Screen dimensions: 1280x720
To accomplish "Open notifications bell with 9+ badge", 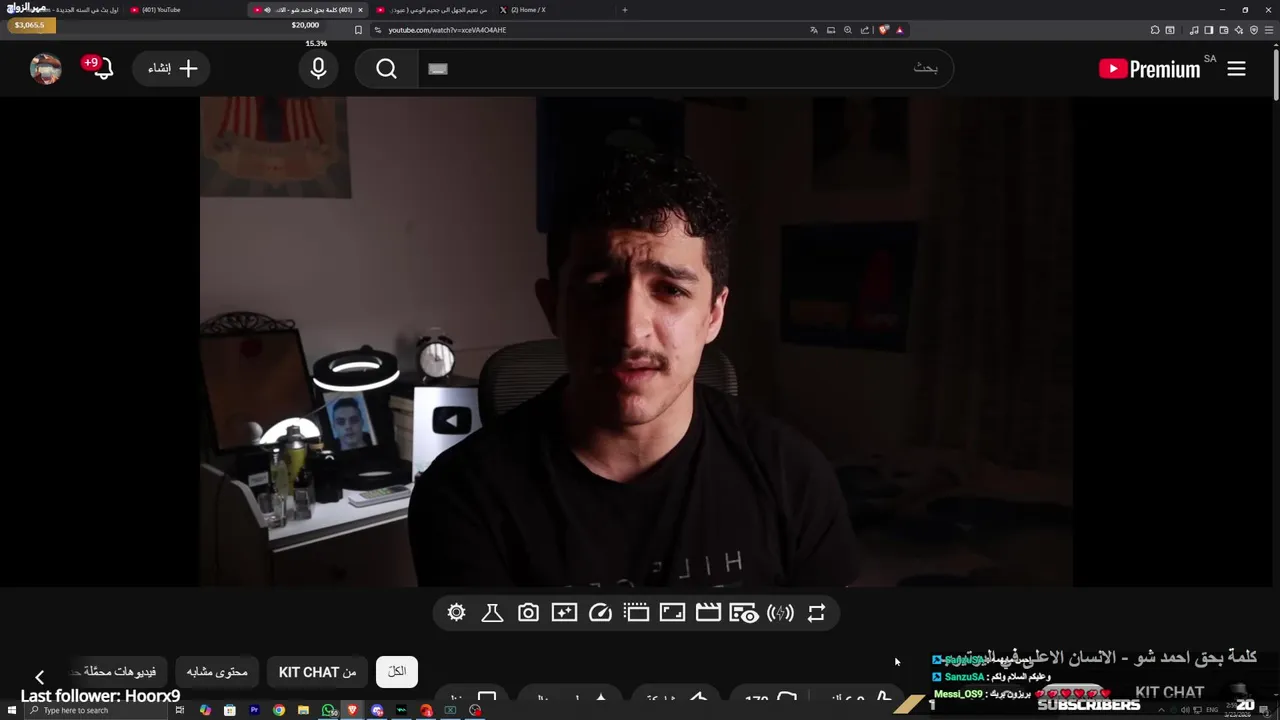I will (x=100, y=68).
